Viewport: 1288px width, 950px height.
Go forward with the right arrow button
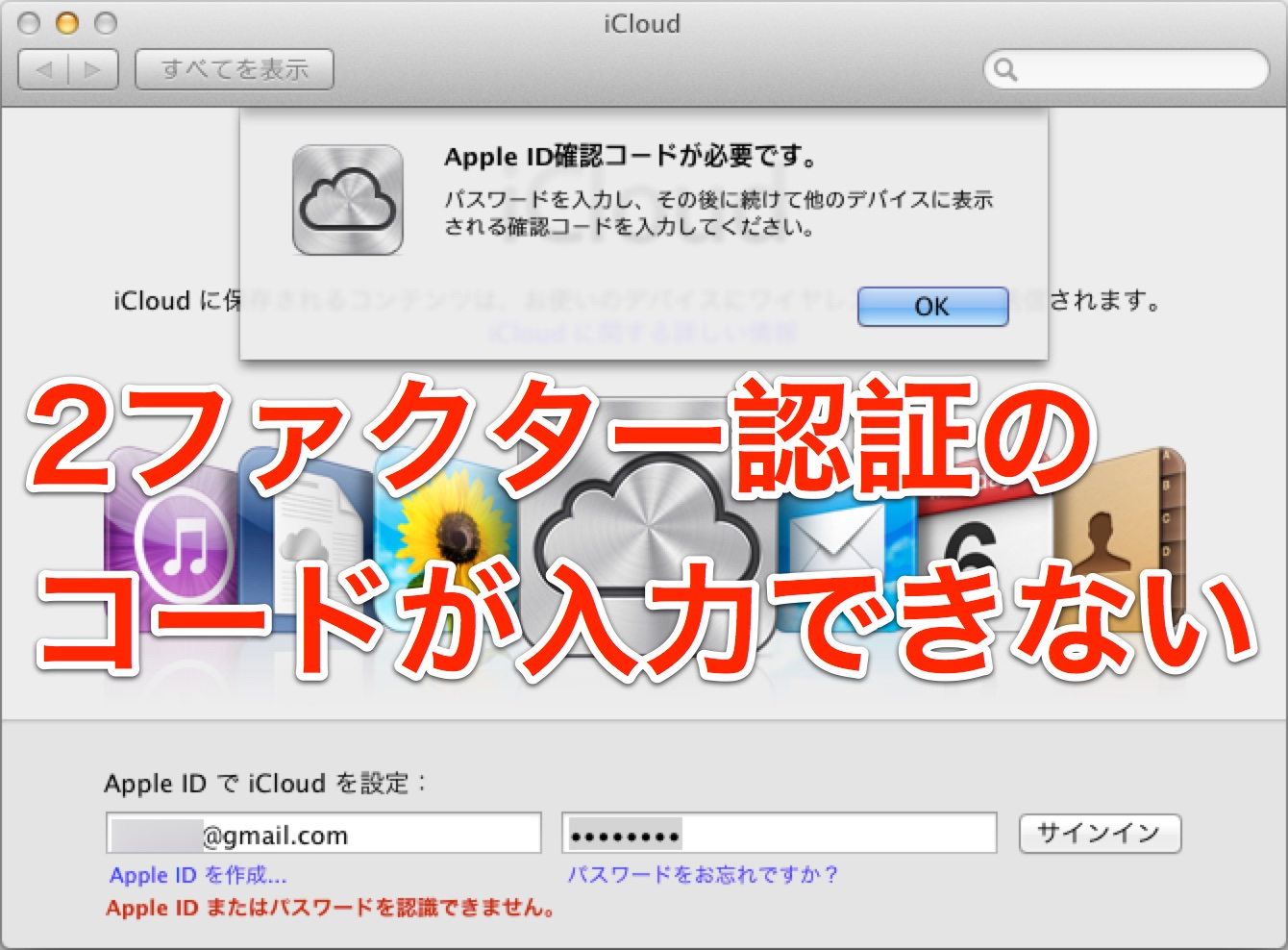pos(93,69)
